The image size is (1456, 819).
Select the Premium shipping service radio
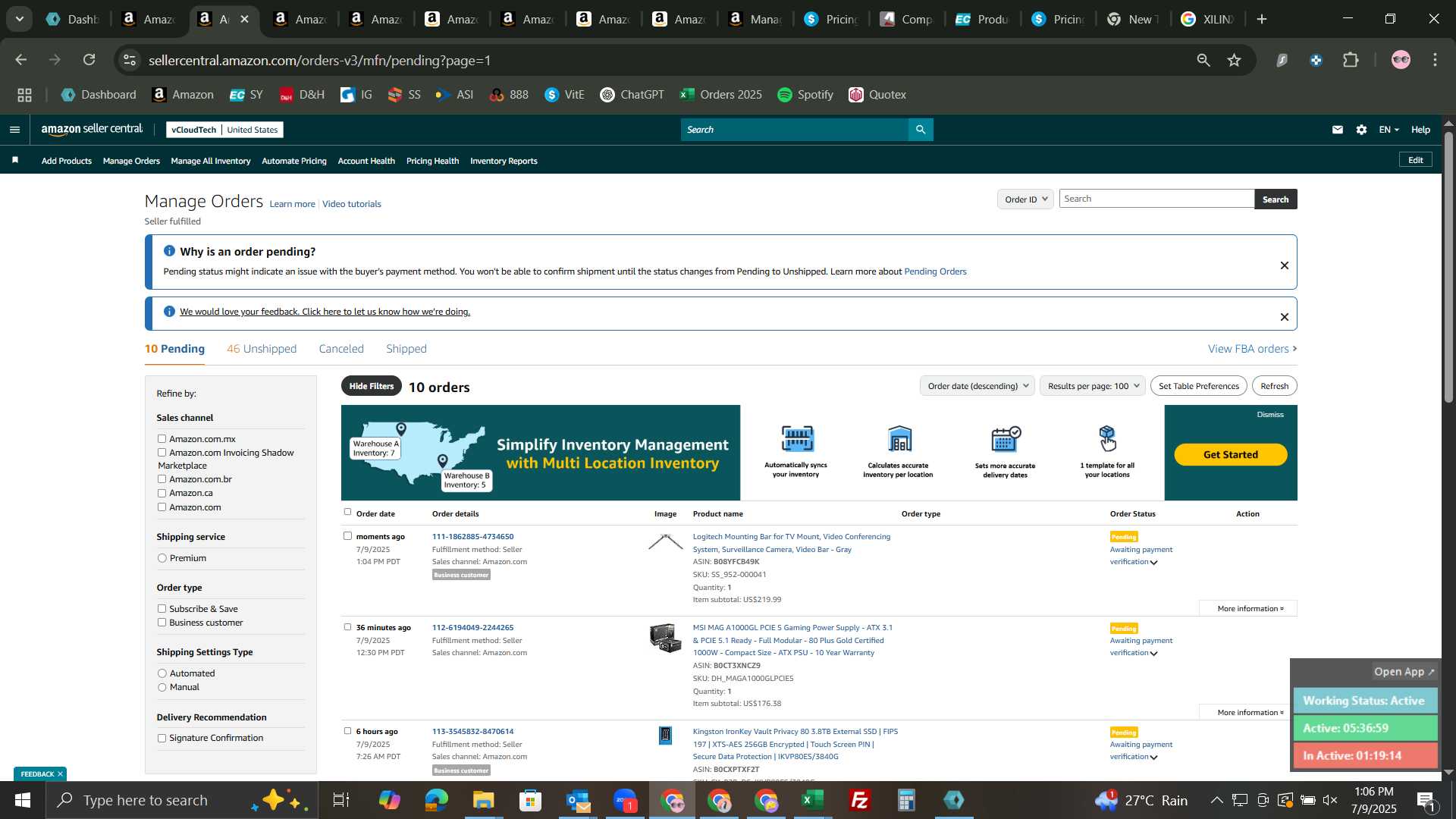coord(162,558)
